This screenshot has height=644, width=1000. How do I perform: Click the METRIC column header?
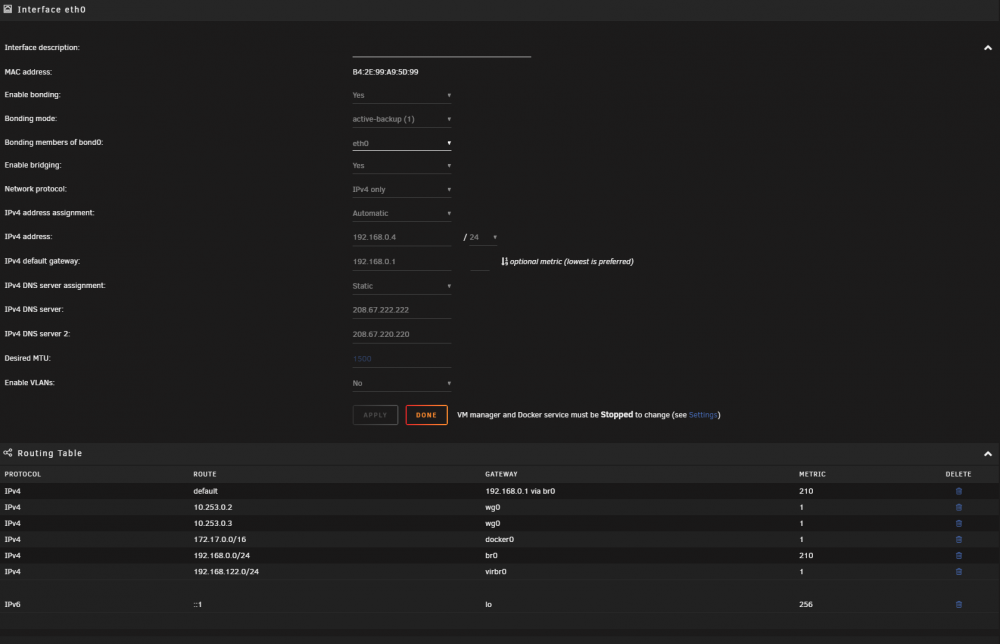coord(812,474)
